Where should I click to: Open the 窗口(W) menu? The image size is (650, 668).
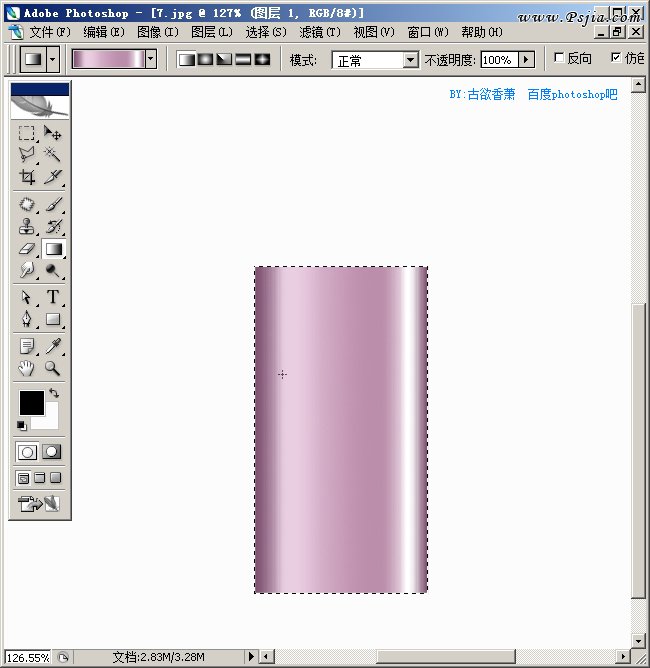[428, 32]
